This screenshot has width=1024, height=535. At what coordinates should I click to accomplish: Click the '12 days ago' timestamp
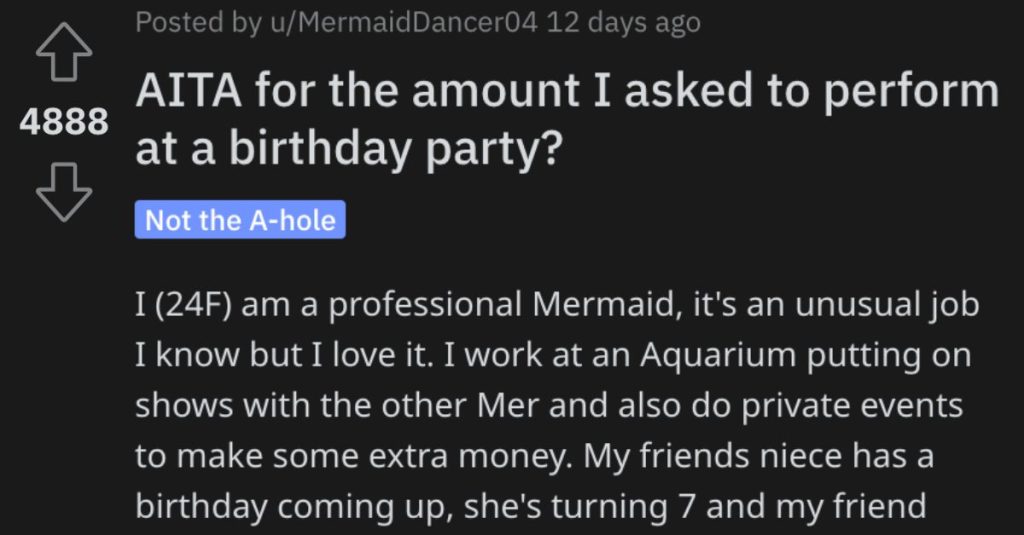tap(624, 22)
